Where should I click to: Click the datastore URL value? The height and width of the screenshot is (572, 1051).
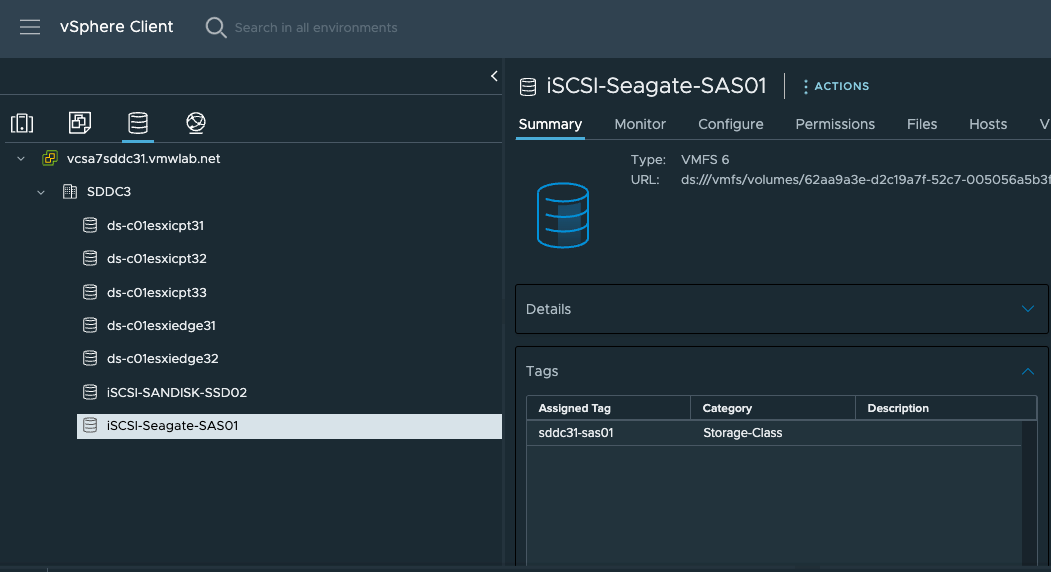pyautogui.click(x=865, y=180)
